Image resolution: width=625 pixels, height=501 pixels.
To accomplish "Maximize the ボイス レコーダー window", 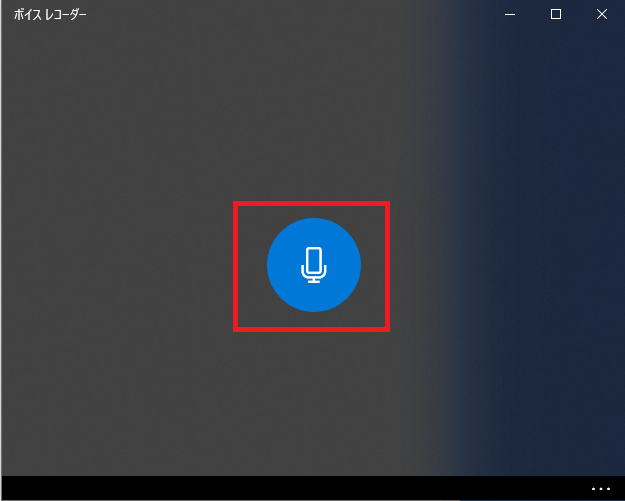I will click(x=556, y=14).
